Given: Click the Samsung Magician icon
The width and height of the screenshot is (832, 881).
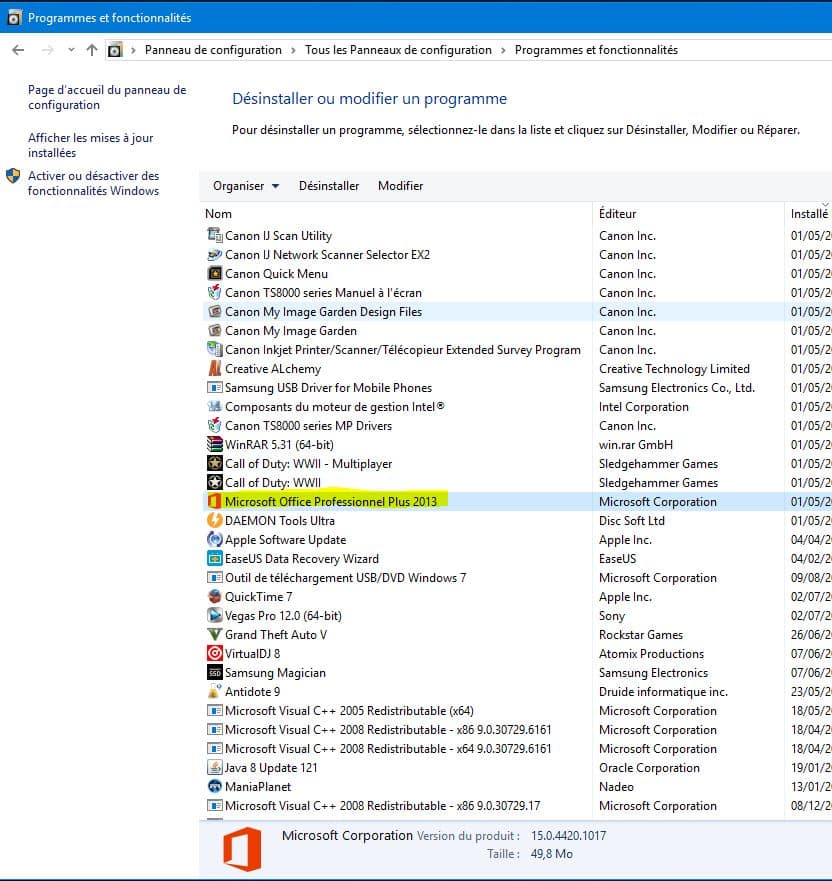Looking at the screenshot, I should coord(215,673).
